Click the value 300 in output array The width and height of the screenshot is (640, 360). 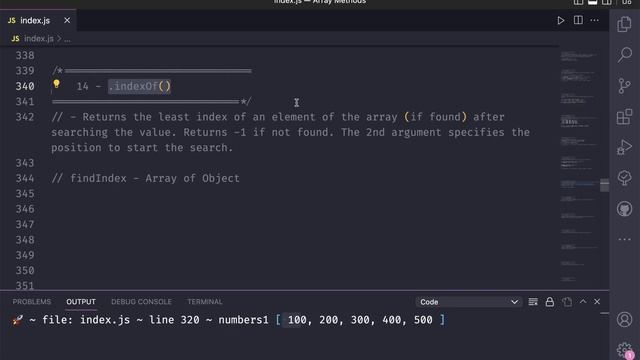point(360,320)
